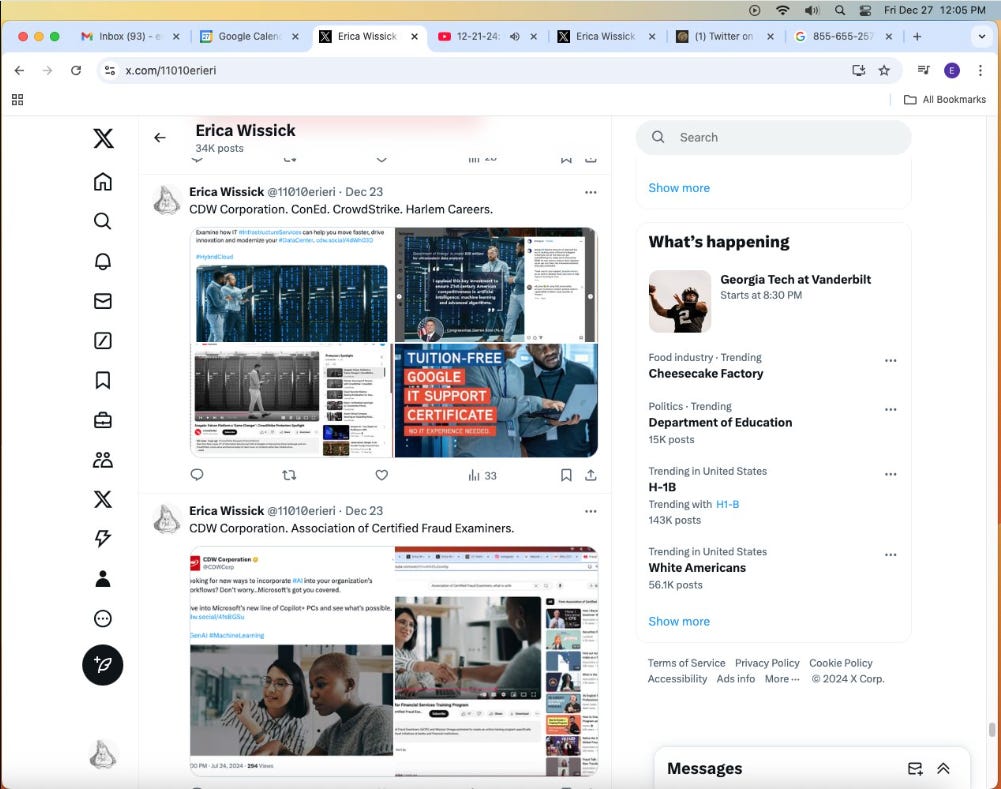Reply to the CrowdStrike Harlem Careers post

tap(197, 475)
